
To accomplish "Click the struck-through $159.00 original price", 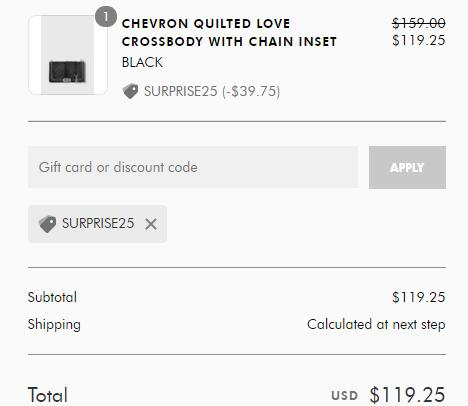I will click(419, 23).
